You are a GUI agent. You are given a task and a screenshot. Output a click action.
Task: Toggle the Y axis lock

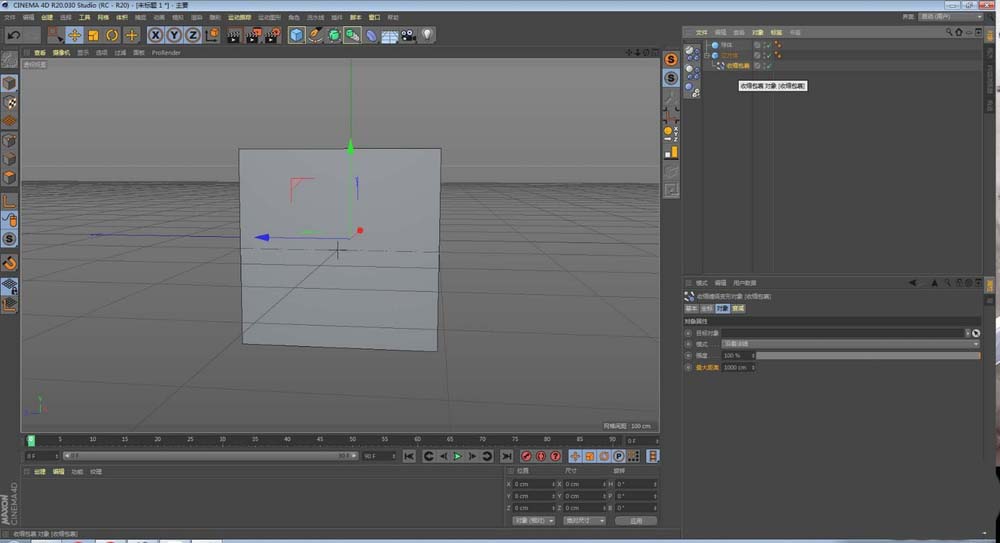click(174, 35)
